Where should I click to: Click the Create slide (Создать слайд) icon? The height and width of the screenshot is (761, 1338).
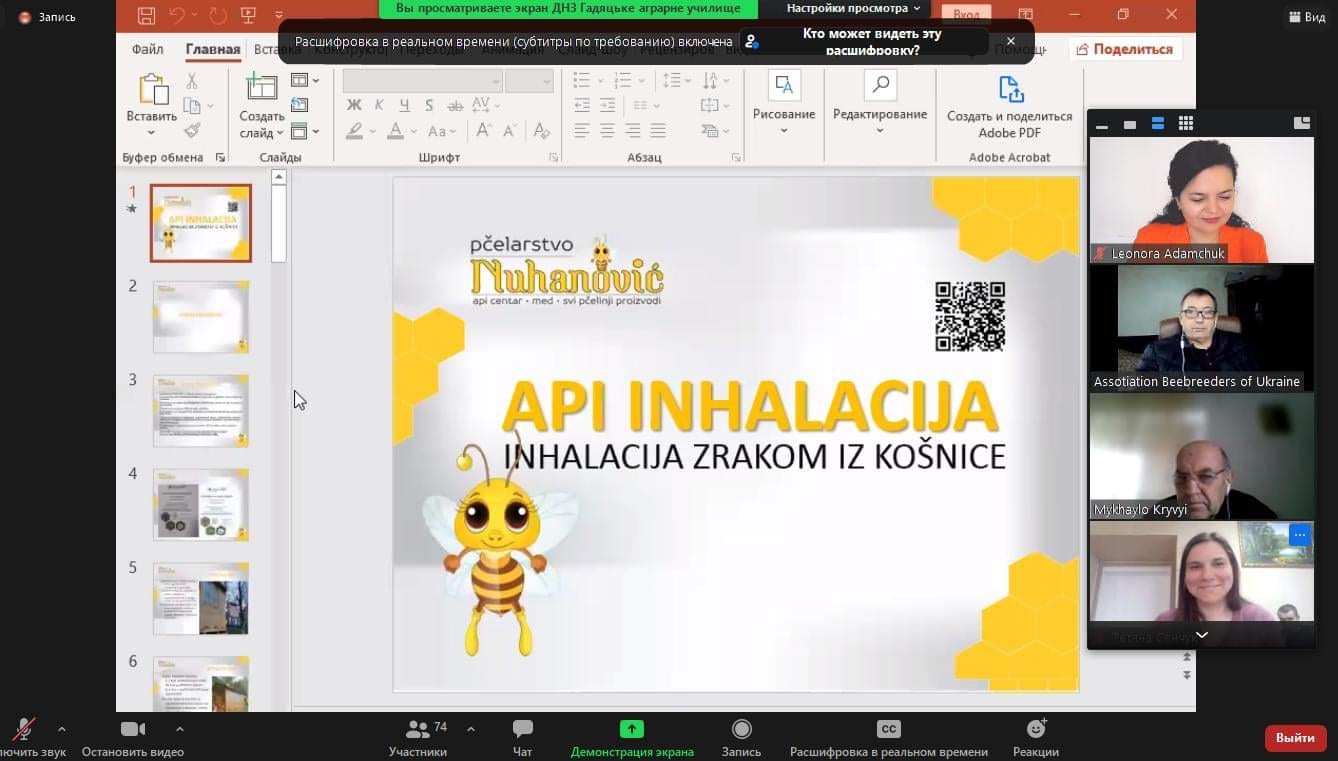261,87
